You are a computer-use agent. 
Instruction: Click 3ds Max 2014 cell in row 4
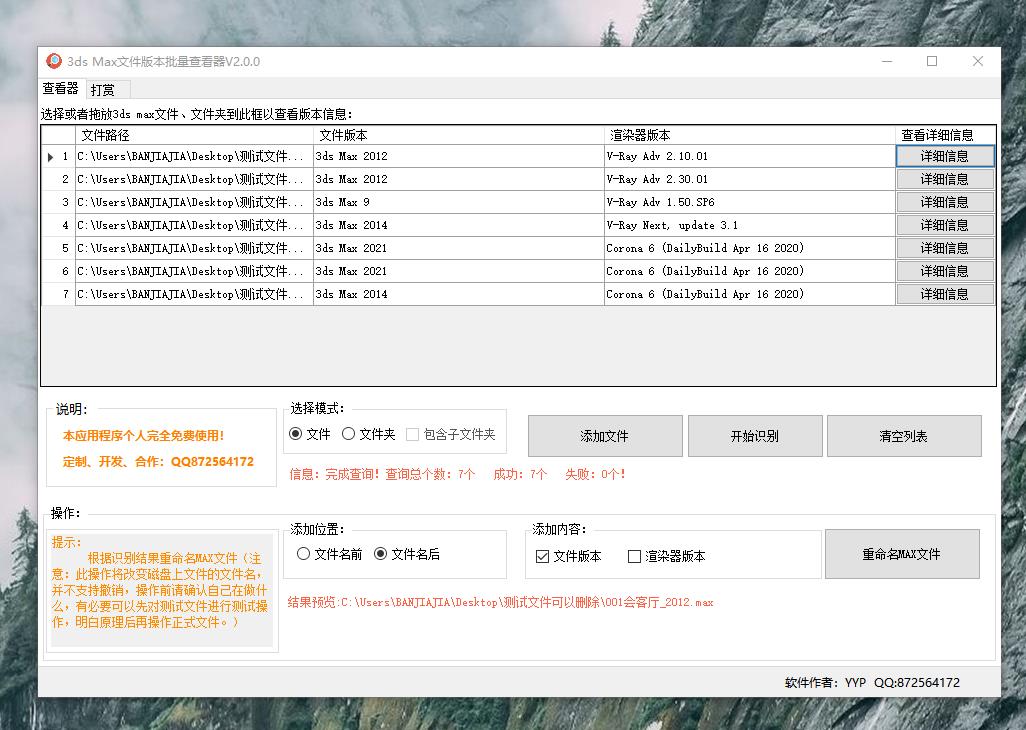459,225
